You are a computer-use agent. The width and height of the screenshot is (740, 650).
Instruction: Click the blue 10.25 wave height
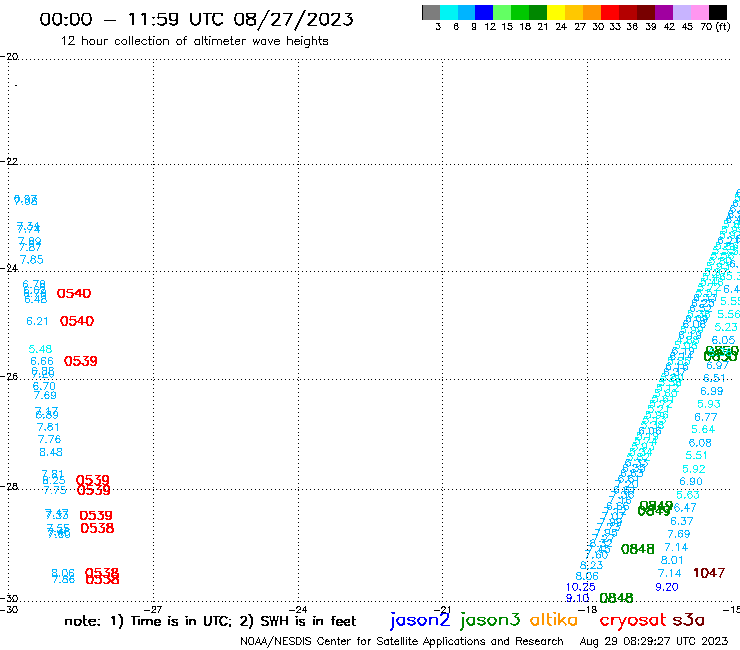580,587
